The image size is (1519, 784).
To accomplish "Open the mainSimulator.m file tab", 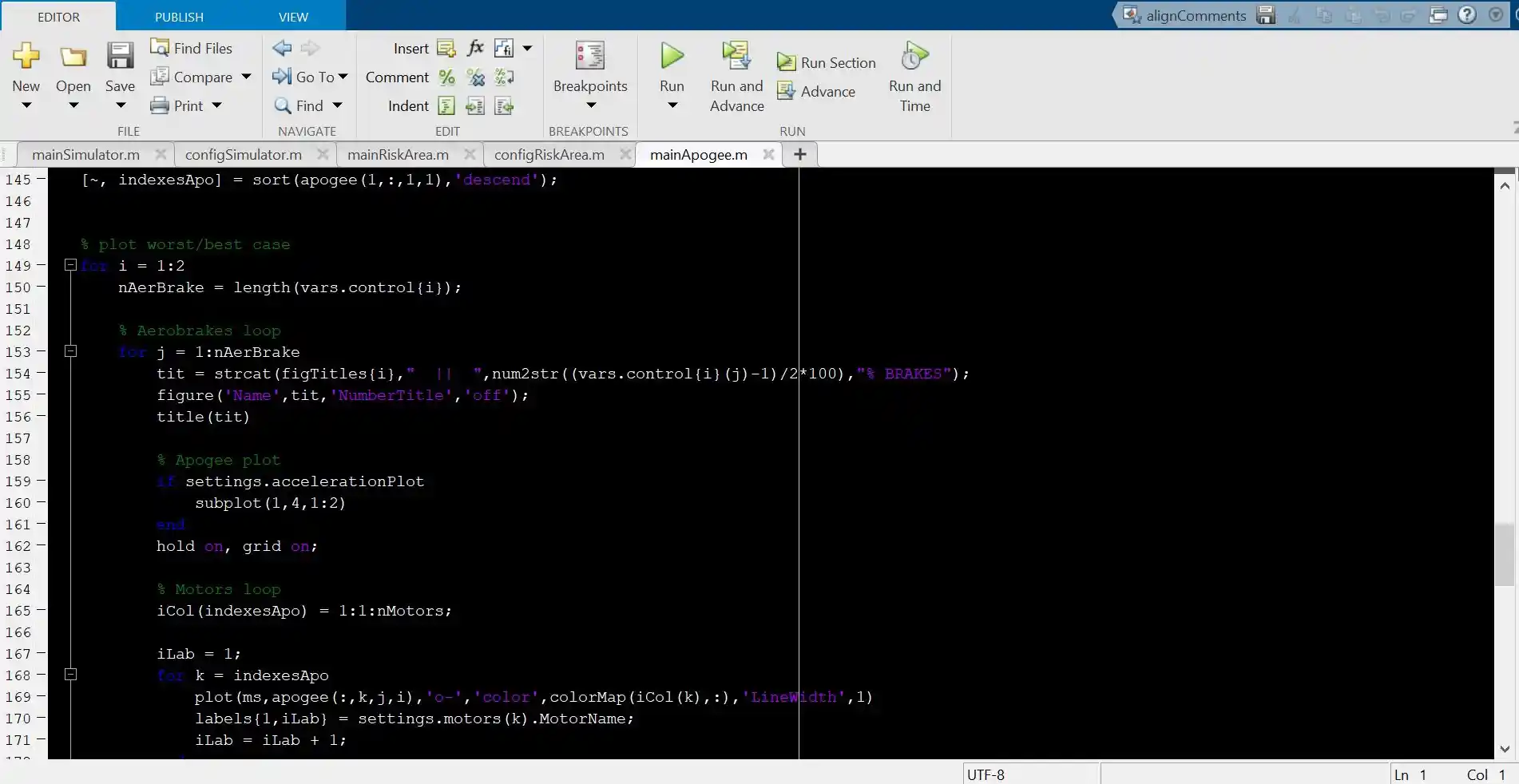I will click(x=85, y=155).
